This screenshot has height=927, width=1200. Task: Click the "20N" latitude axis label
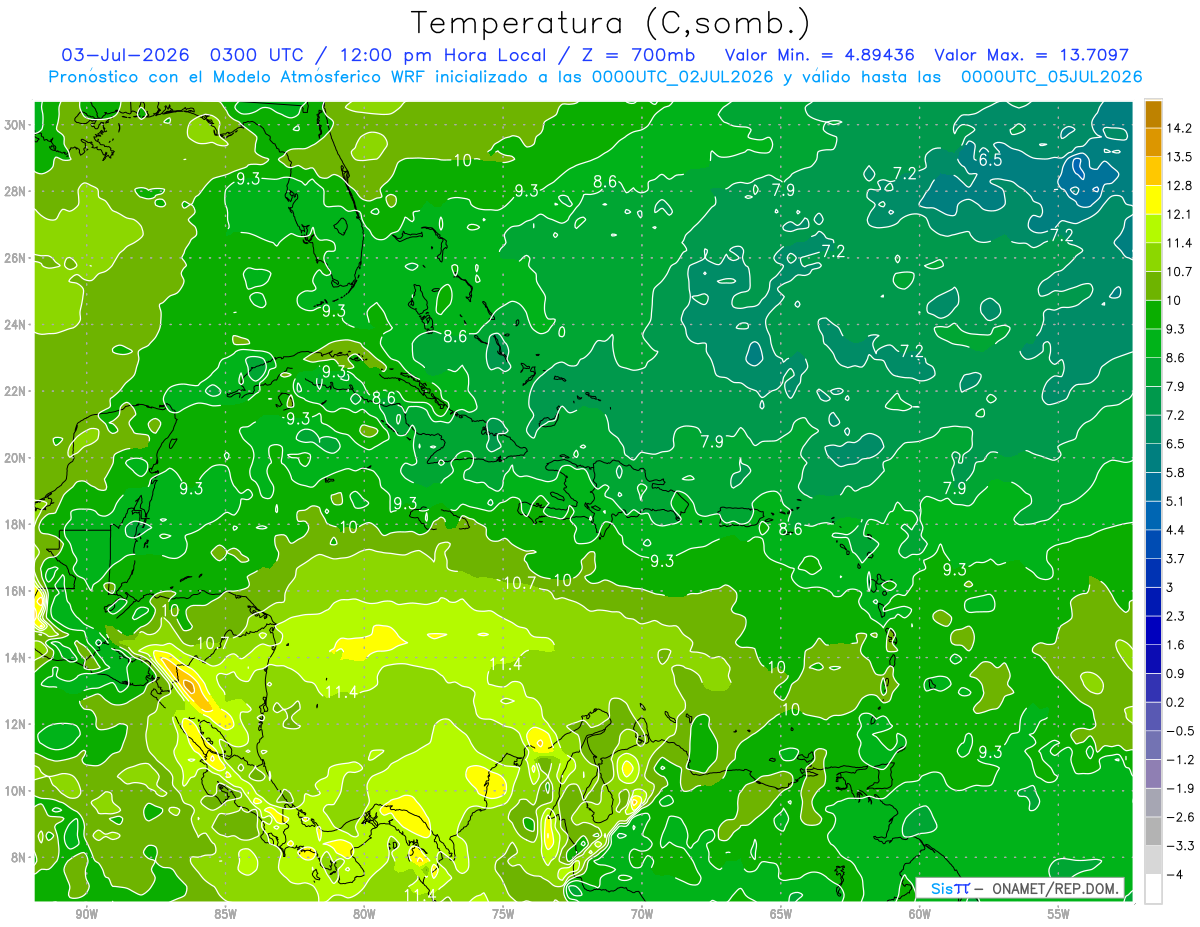(x=14, y=458)
